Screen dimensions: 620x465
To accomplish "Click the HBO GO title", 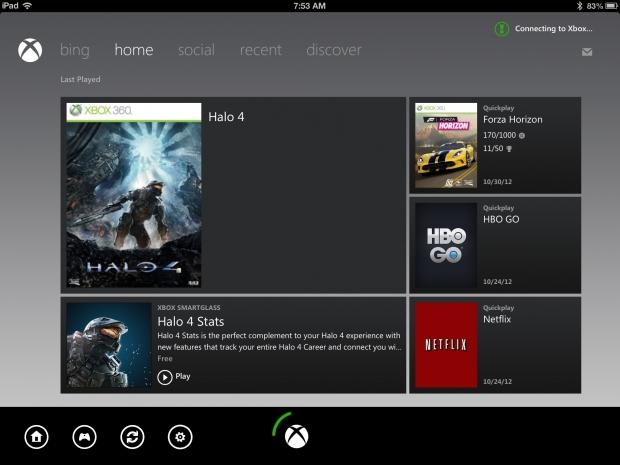I will pos(501,219).
